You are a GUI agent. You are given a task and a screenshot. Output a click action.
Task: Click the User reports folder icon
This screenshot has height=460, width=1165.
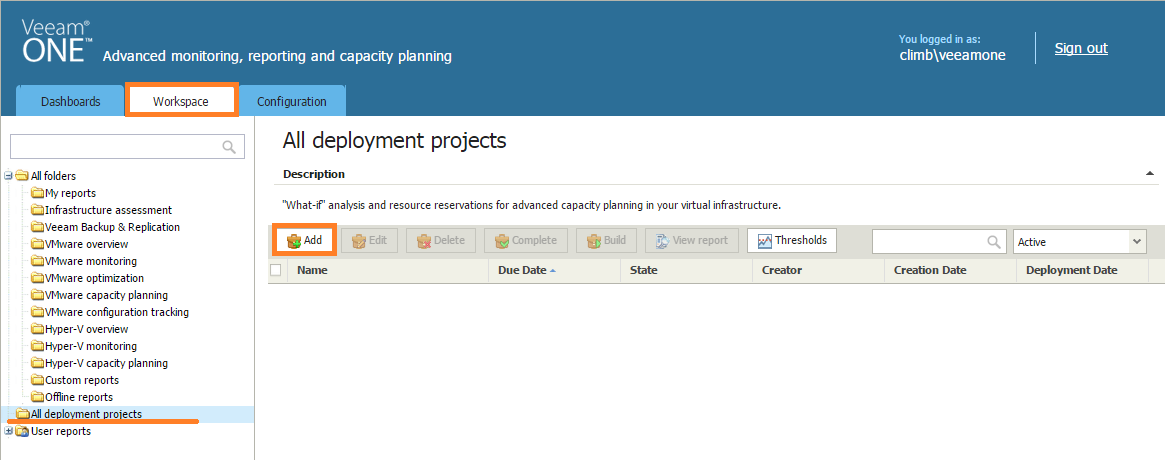pyautogui.click(x=23, y=432)
